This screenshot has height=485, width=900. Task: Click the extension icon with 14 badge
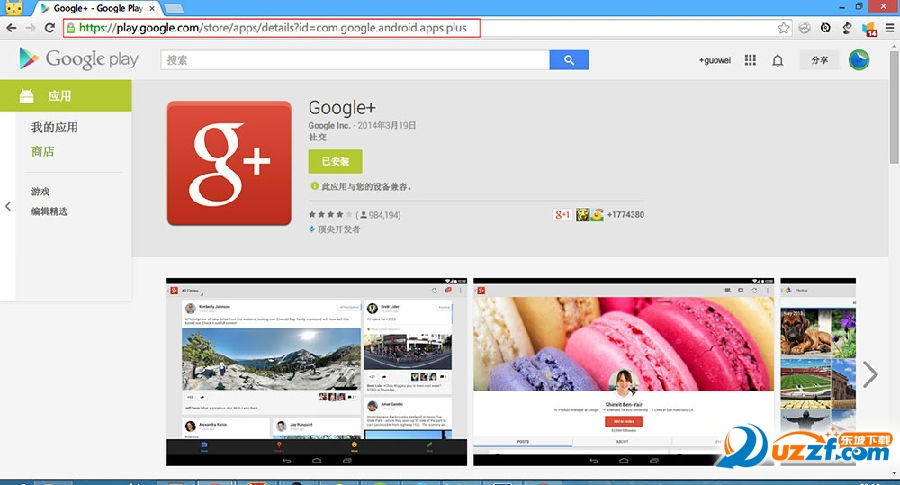pyautogui.click(x=869, y=28)
